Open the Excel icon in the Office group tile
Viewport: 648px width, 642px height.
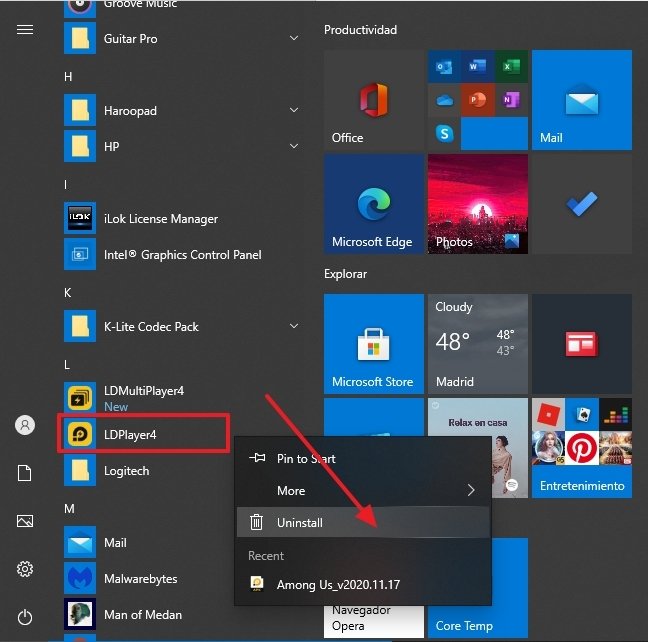[x=511, y=66]
